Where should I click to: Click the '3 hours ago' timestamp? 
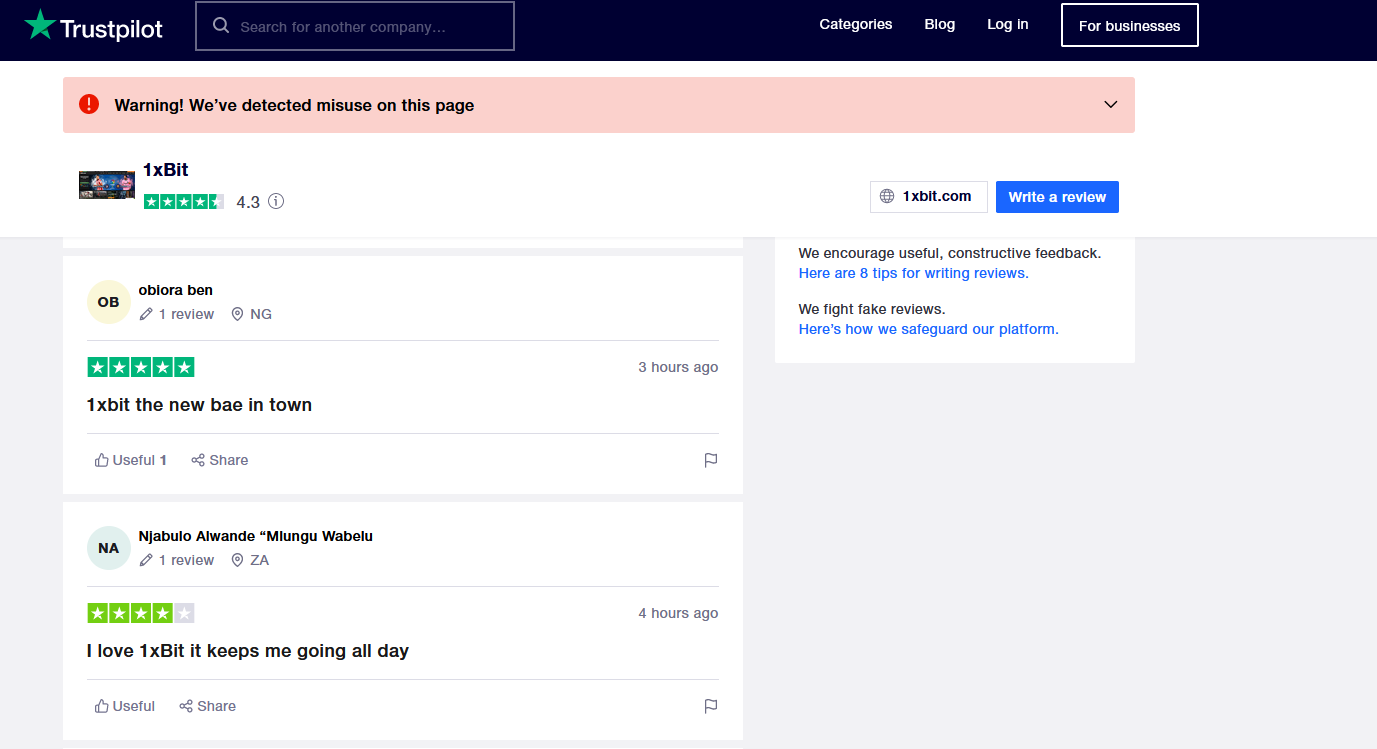click(x=678, y=367)
